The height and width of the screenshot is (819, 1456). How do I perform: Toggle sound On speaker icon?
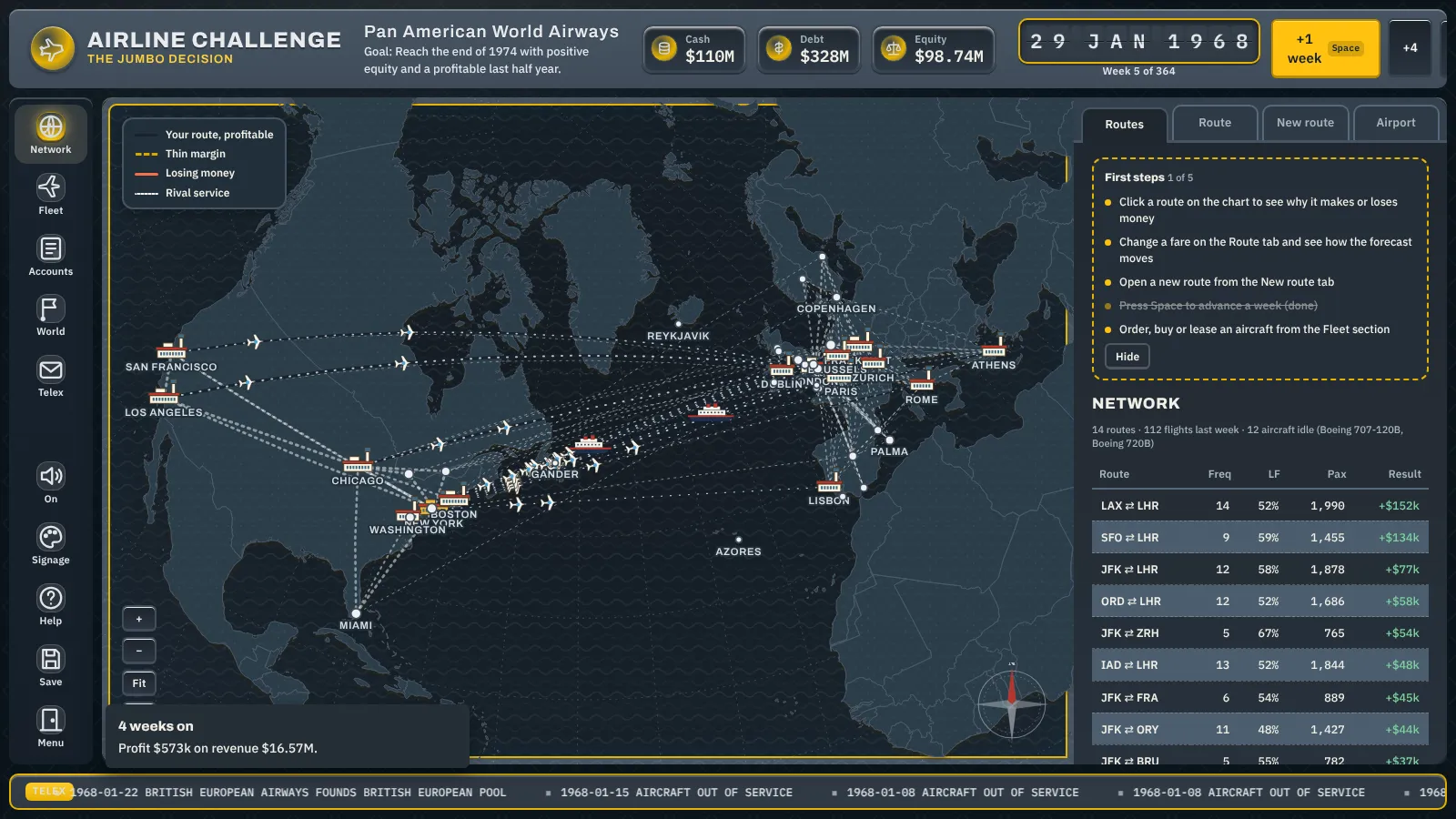51,483
